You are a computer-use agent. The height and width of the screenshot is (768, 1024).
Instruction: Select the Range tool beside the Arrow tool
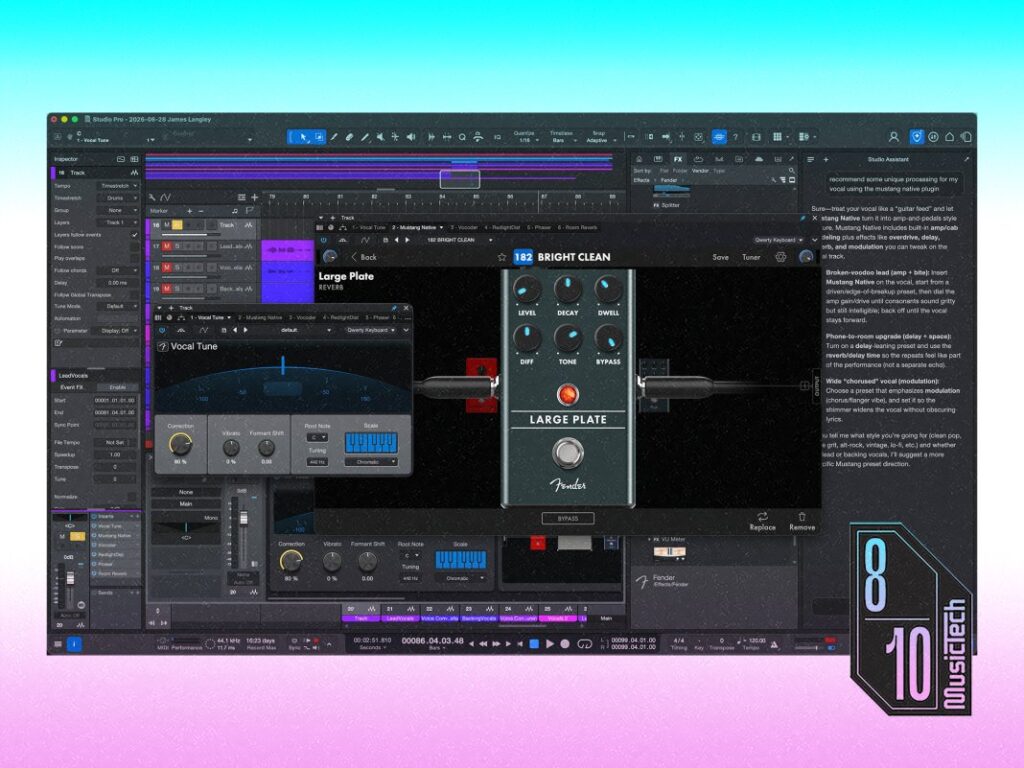click(319, 137)
